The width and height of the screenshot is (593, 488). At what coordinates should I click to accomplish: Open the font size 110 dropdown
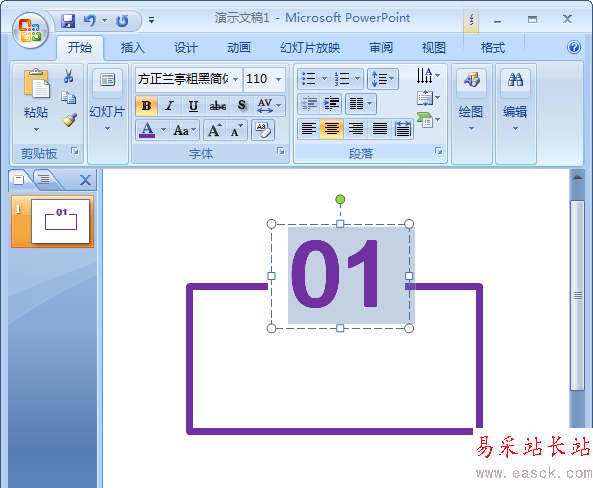click(x=279, y=79)
